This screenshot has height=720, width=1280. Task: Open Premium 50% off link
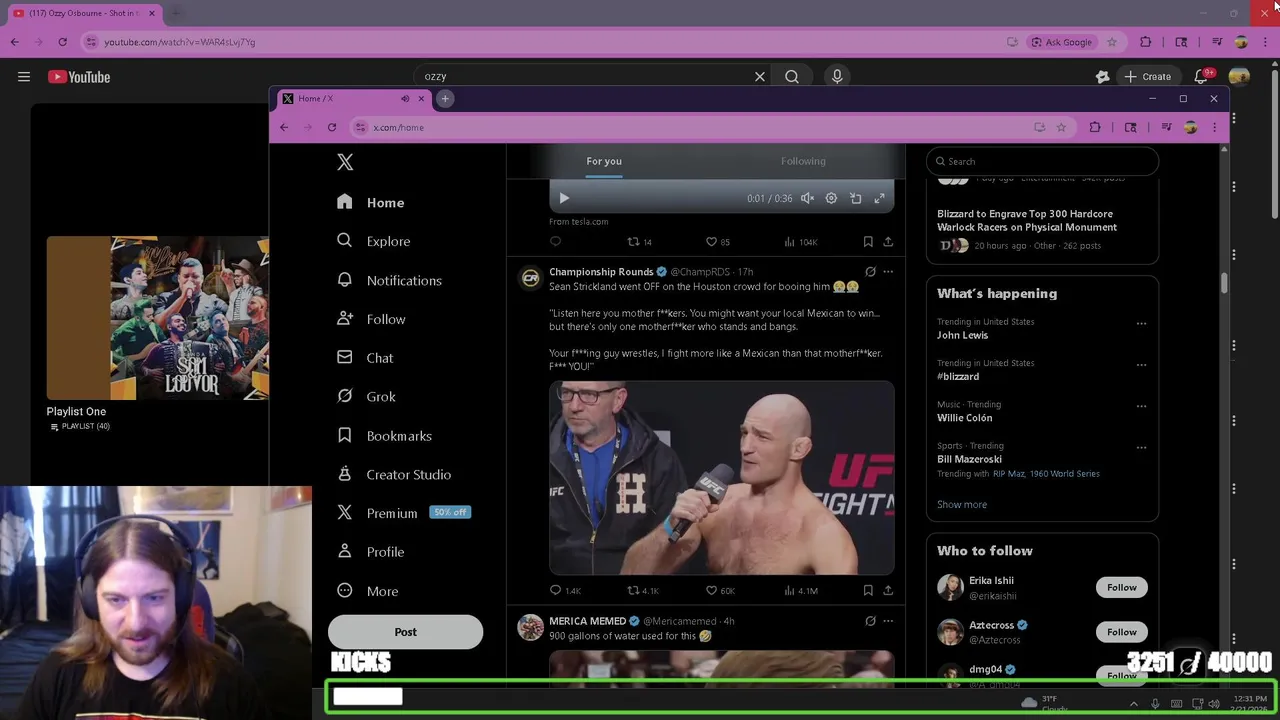coord(403,513)
